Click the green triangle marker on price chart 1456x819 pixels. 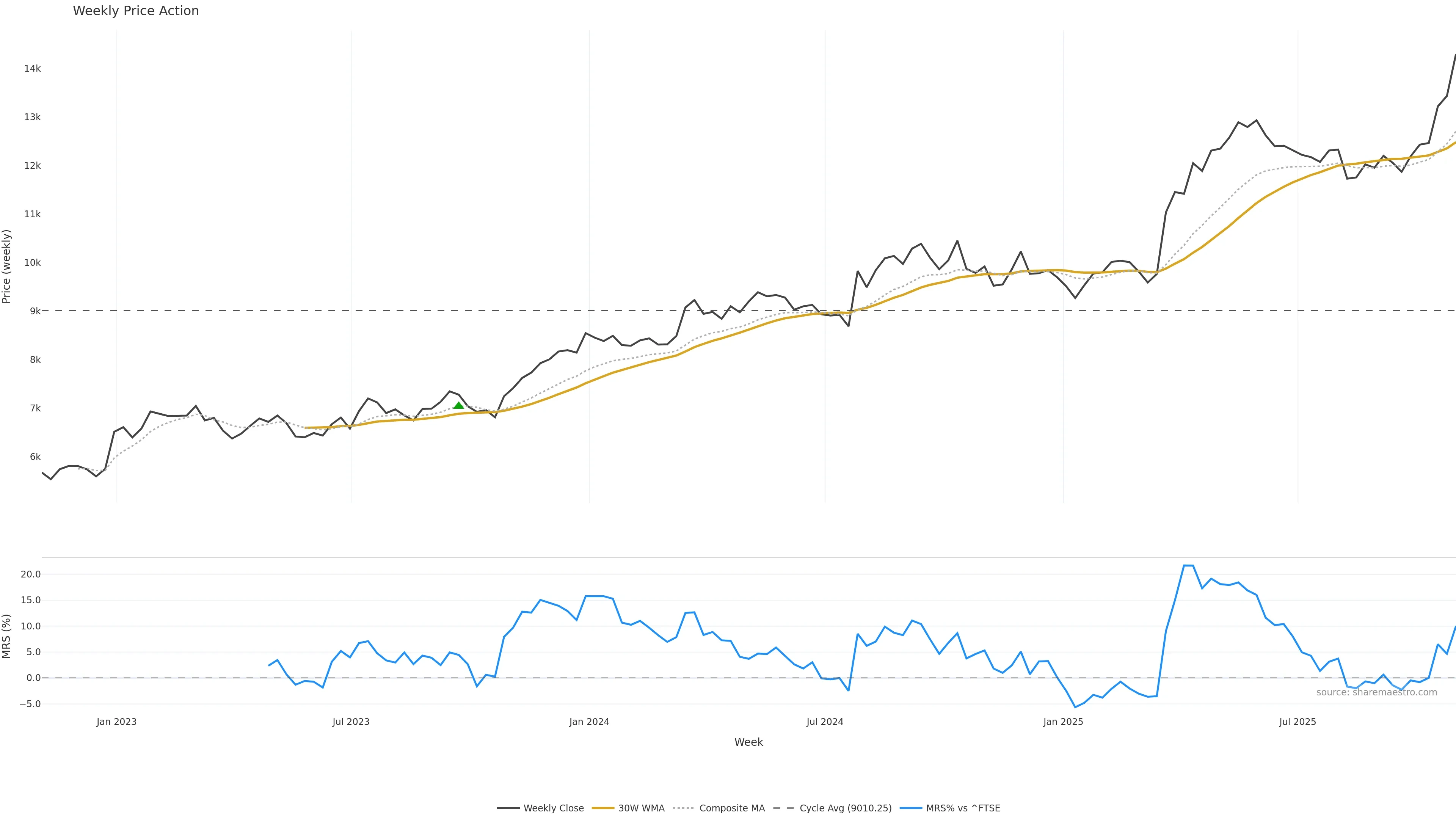458,405
